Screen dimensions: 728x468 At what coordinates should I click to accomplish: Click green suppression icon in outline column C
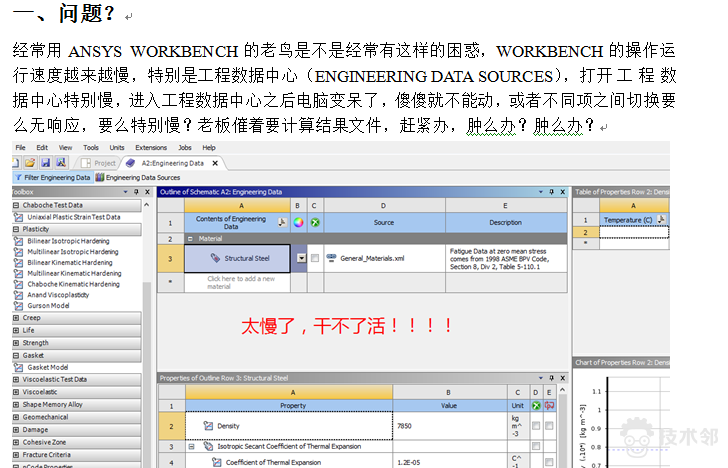(315, 222)
